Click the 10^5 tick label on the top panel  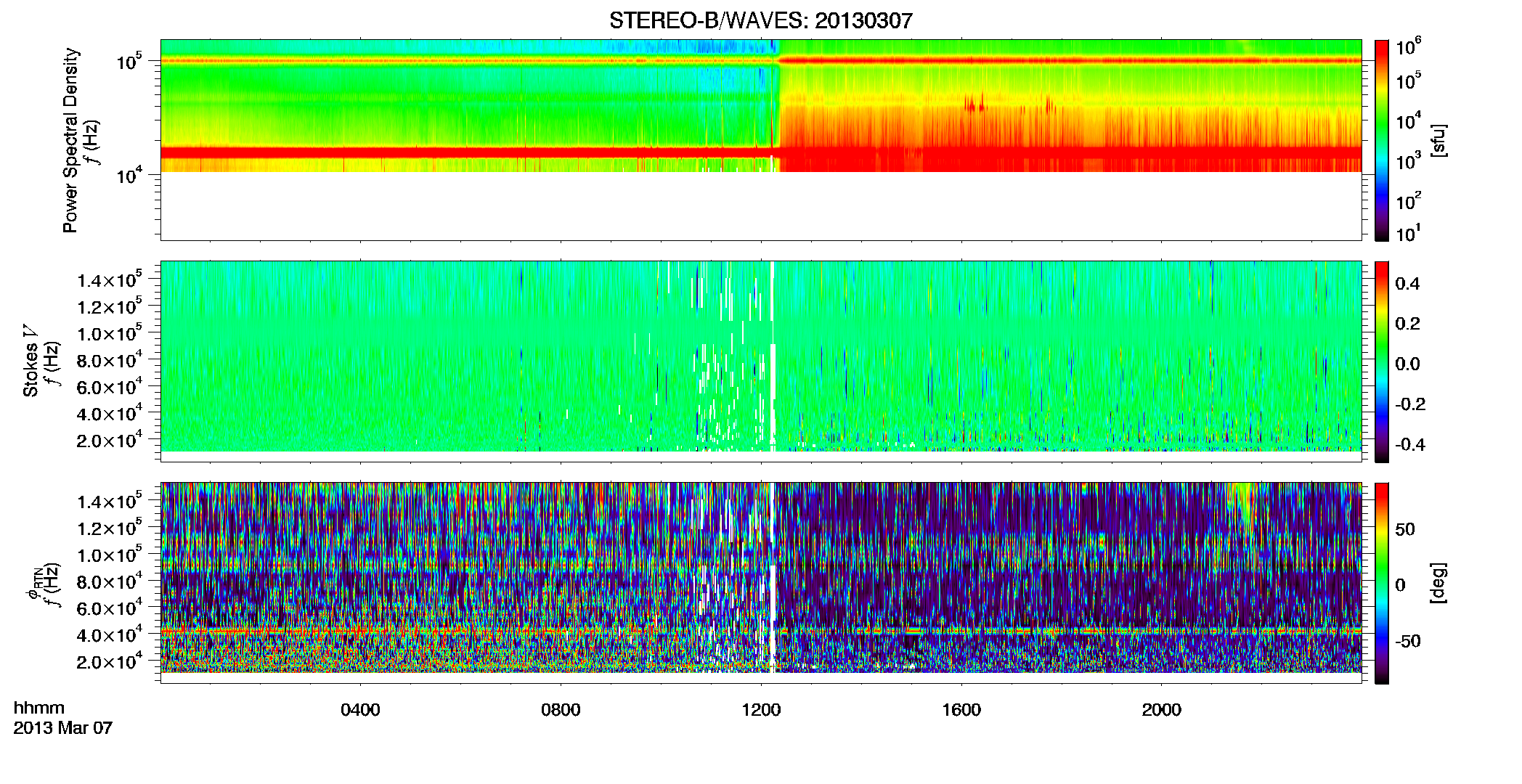click(x=129, y=61)
